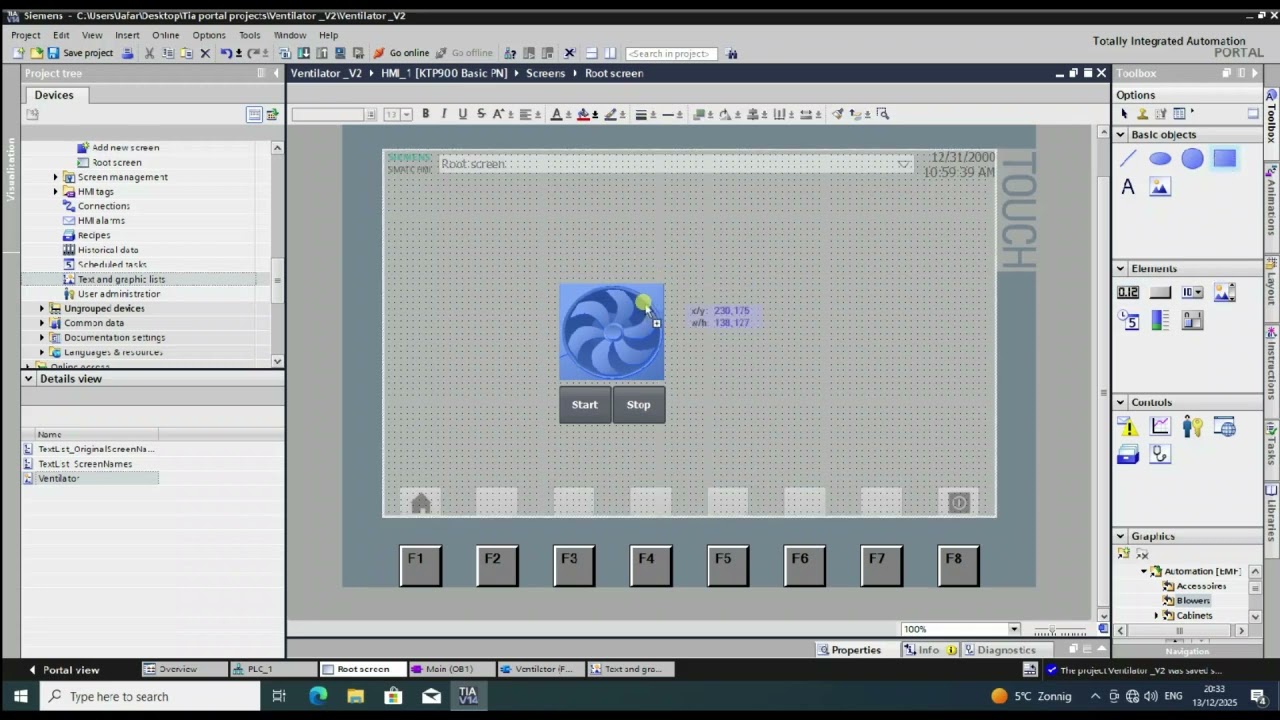
Task: Click the Print icon in toolbar
Action: 127,53
